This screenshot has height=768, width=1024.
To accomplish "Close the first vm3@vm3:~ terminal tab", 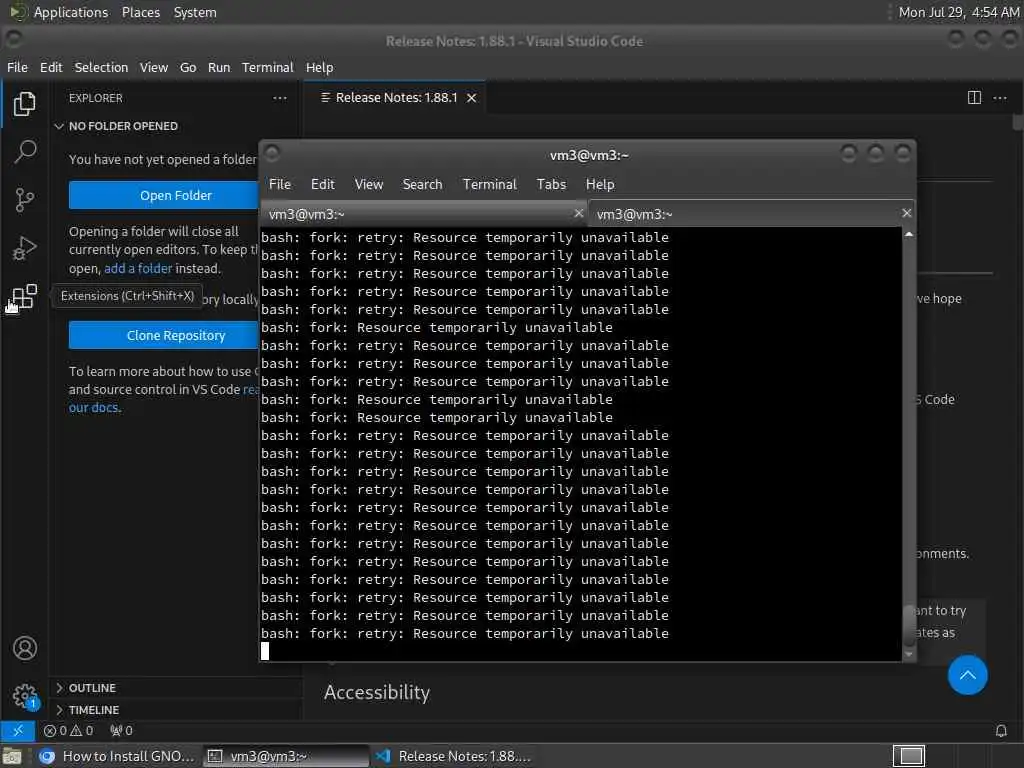I will pos(578,213).
